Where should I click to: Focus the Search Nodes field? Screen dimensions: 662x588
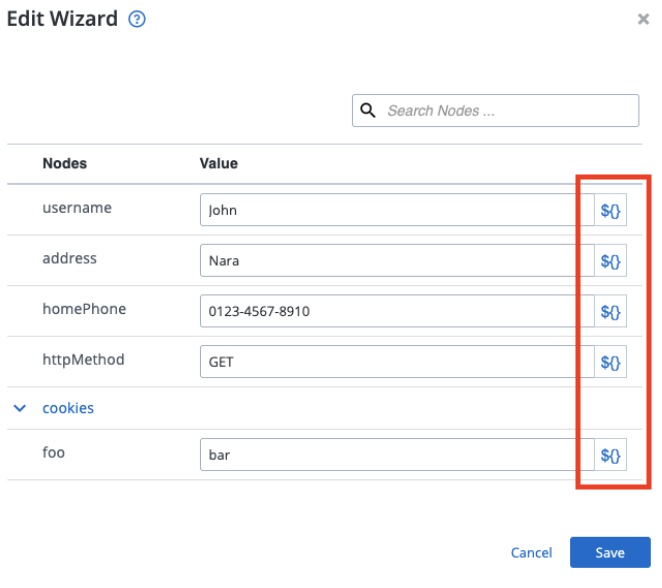pyautogui.click(x=495, y=111)
